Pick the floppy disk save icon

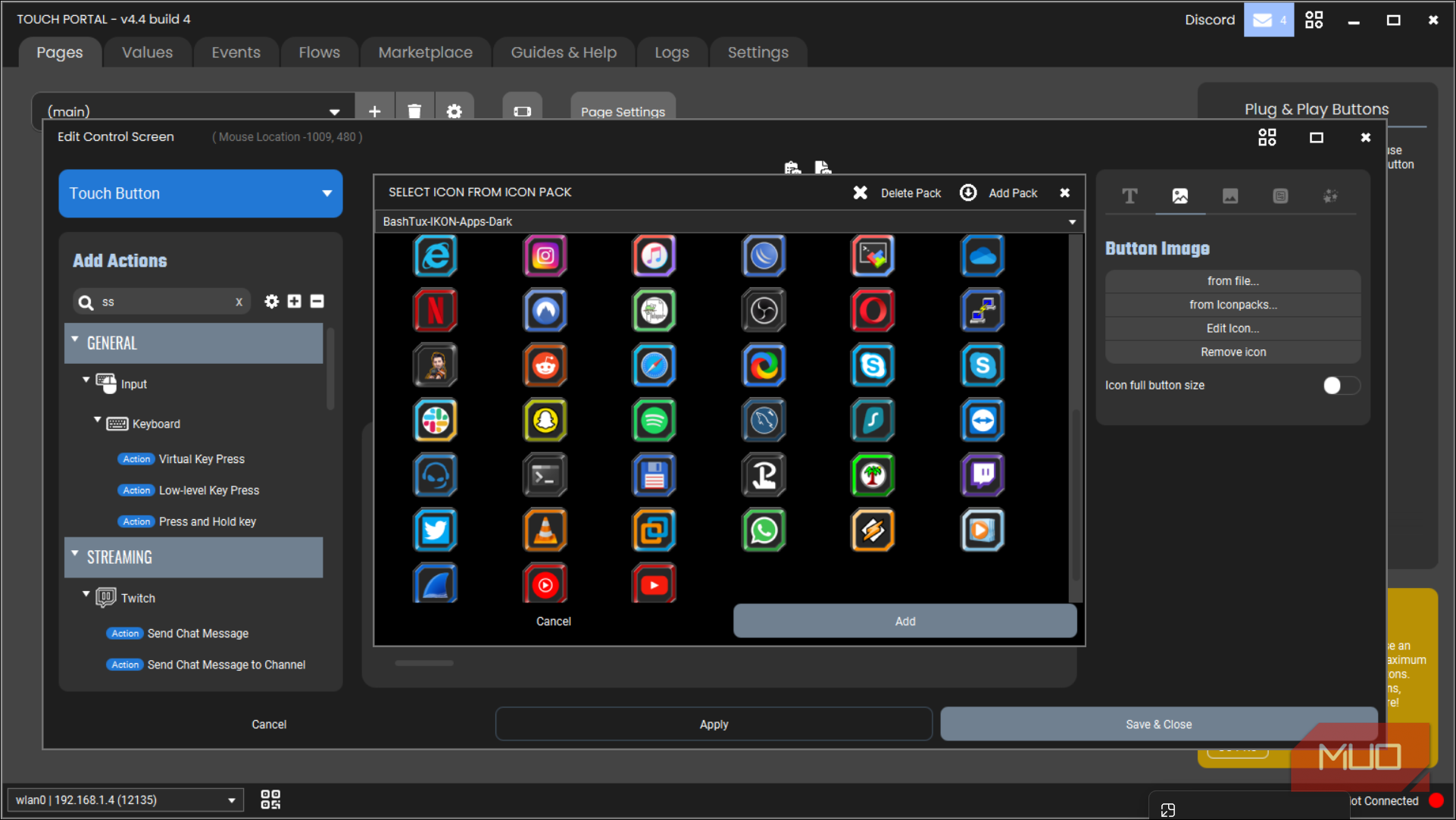click(x=654, y=474)
